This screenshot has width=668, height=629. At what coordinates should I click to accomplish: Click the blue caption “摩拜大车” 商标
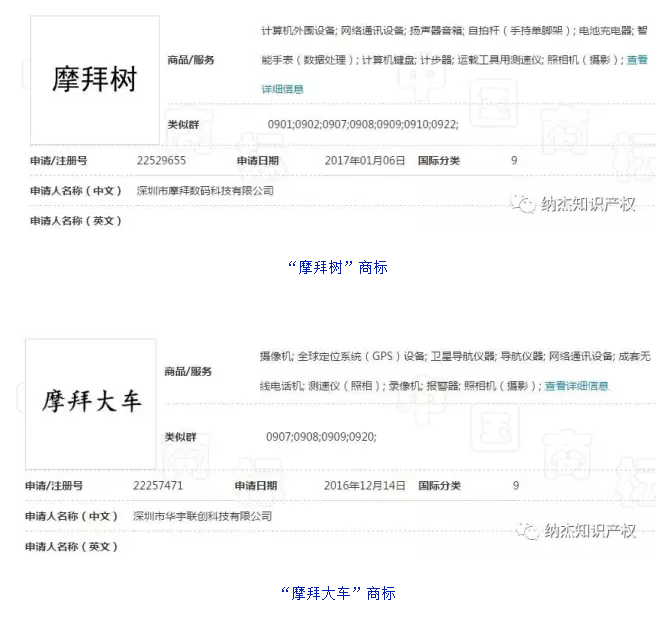[x=338, y=593]
